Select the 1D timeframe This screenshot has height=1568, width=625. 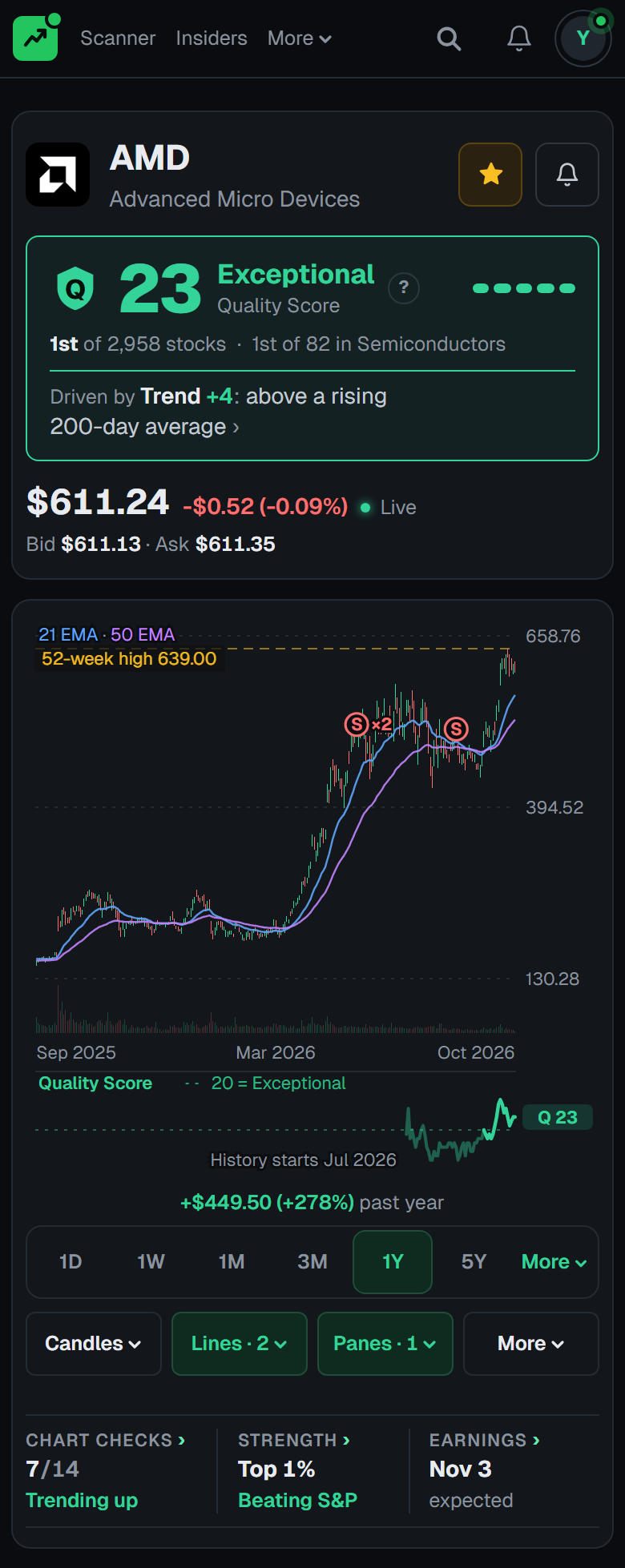[x=71, y=1262]
